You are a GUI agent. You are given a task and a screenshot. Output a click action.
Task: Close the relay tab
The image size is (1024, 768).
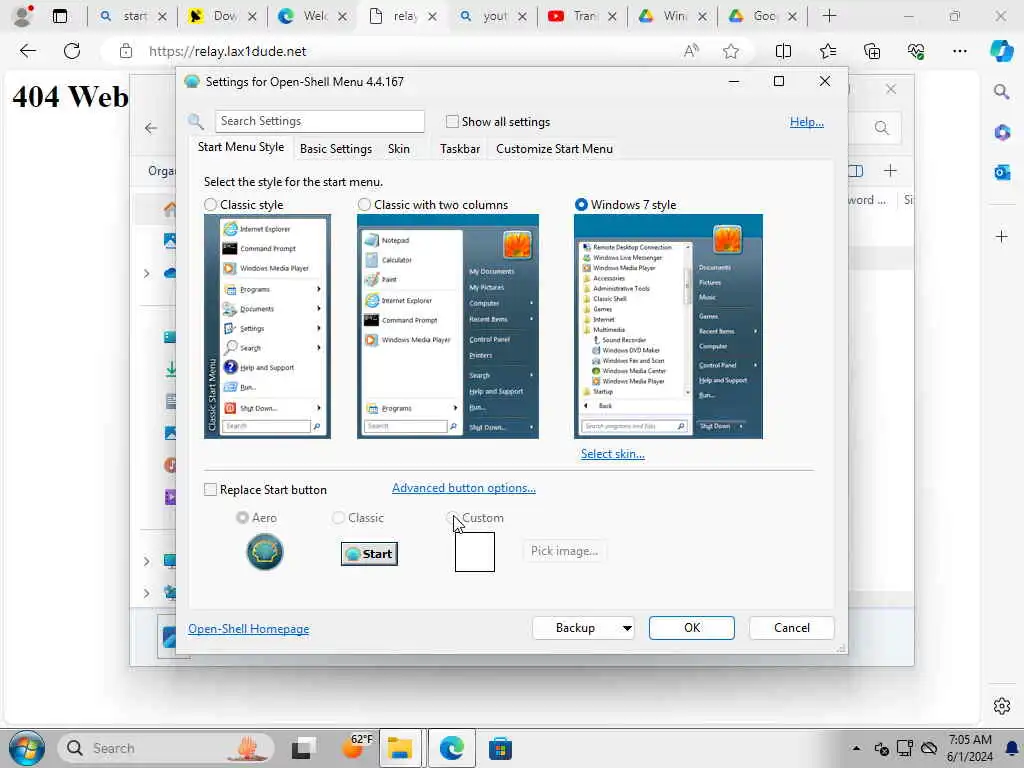[432, 17]
